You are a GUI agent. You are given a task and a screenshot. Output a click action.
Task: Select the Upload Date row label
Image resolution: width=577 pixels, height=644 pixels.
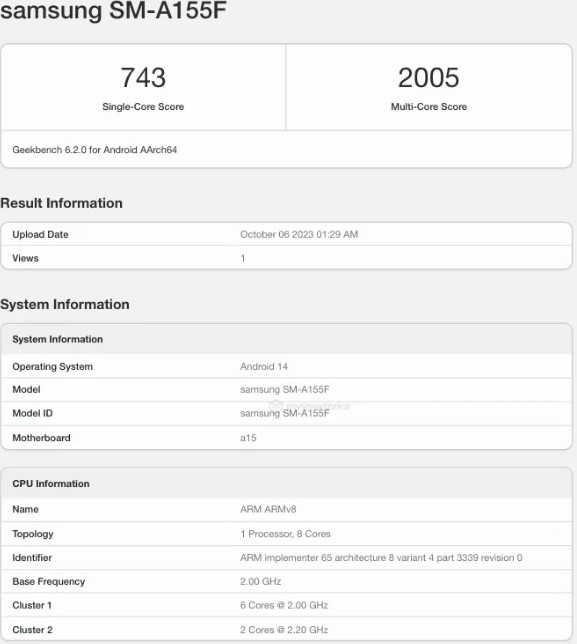tap(40, 235)
